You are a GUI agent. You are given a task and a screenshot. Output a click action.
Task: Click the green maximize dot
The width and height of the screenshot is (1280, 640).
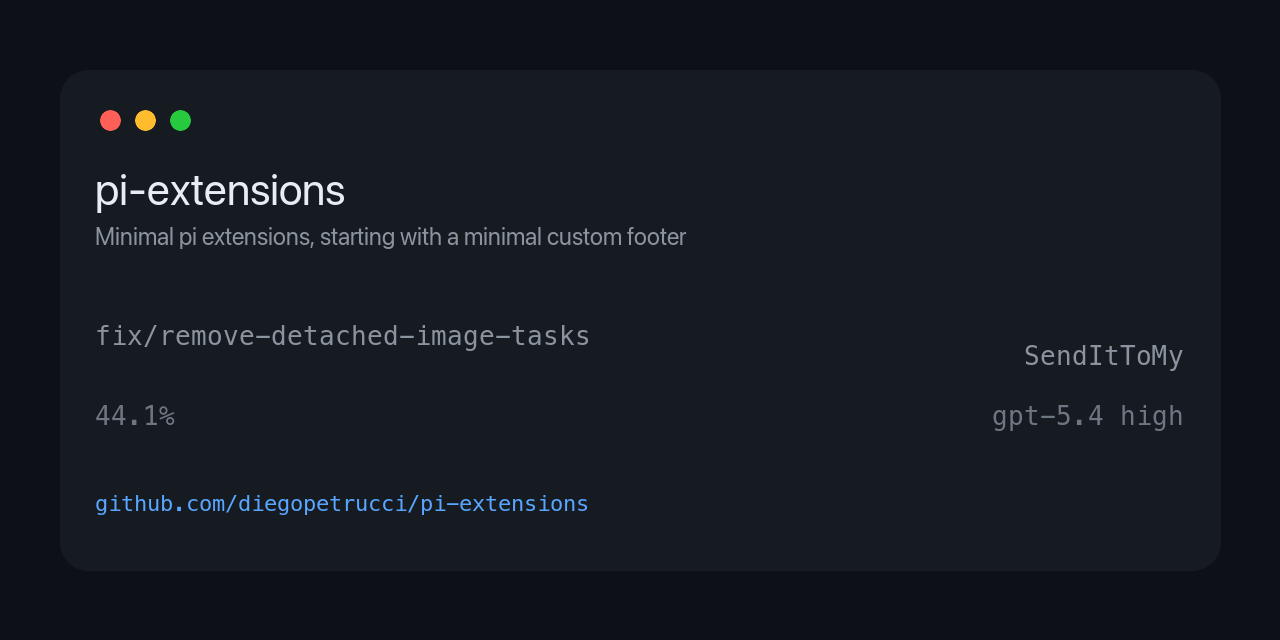pos(180,120)
